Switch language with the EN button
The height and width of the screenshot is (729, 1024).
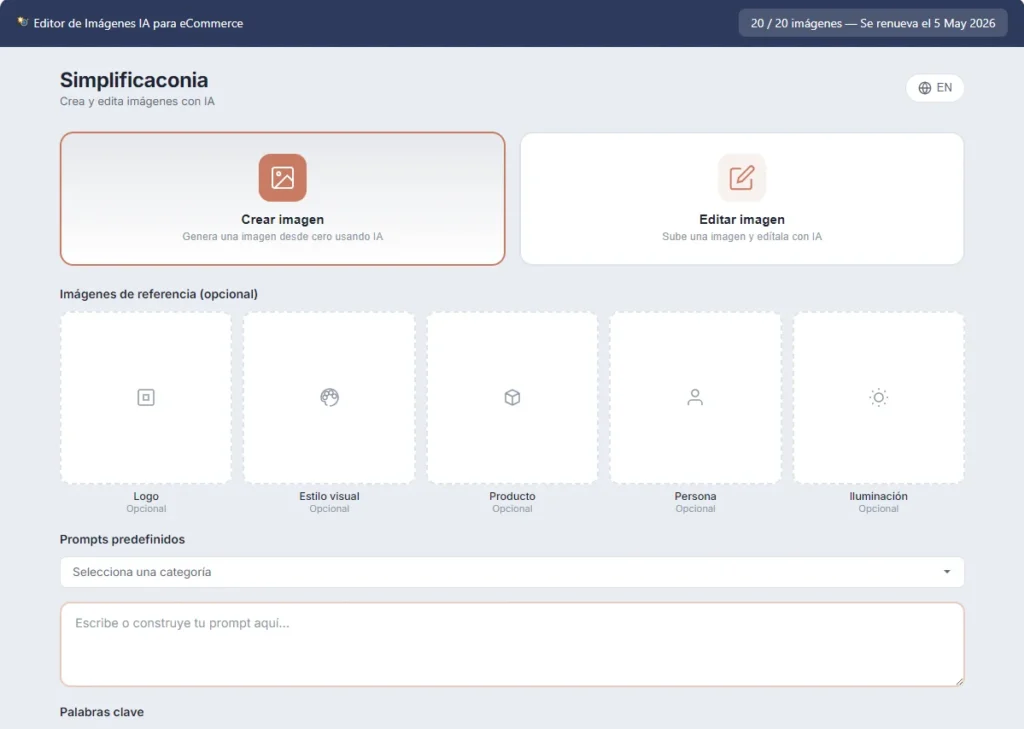tap(935, 88)
